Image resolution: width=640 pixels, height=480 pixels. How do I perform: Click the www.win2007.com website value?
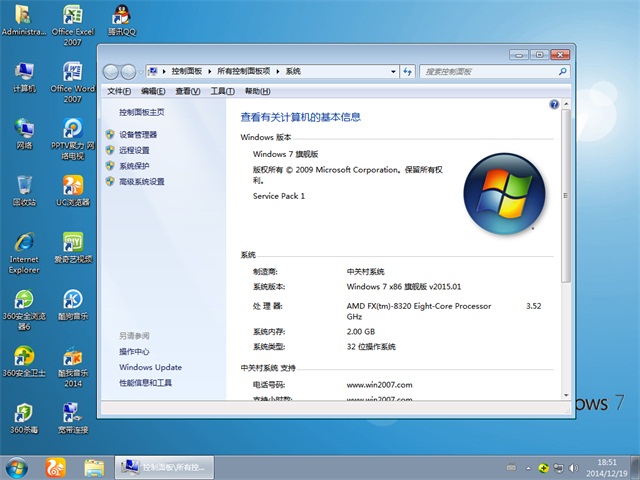[x=379, y=384]
